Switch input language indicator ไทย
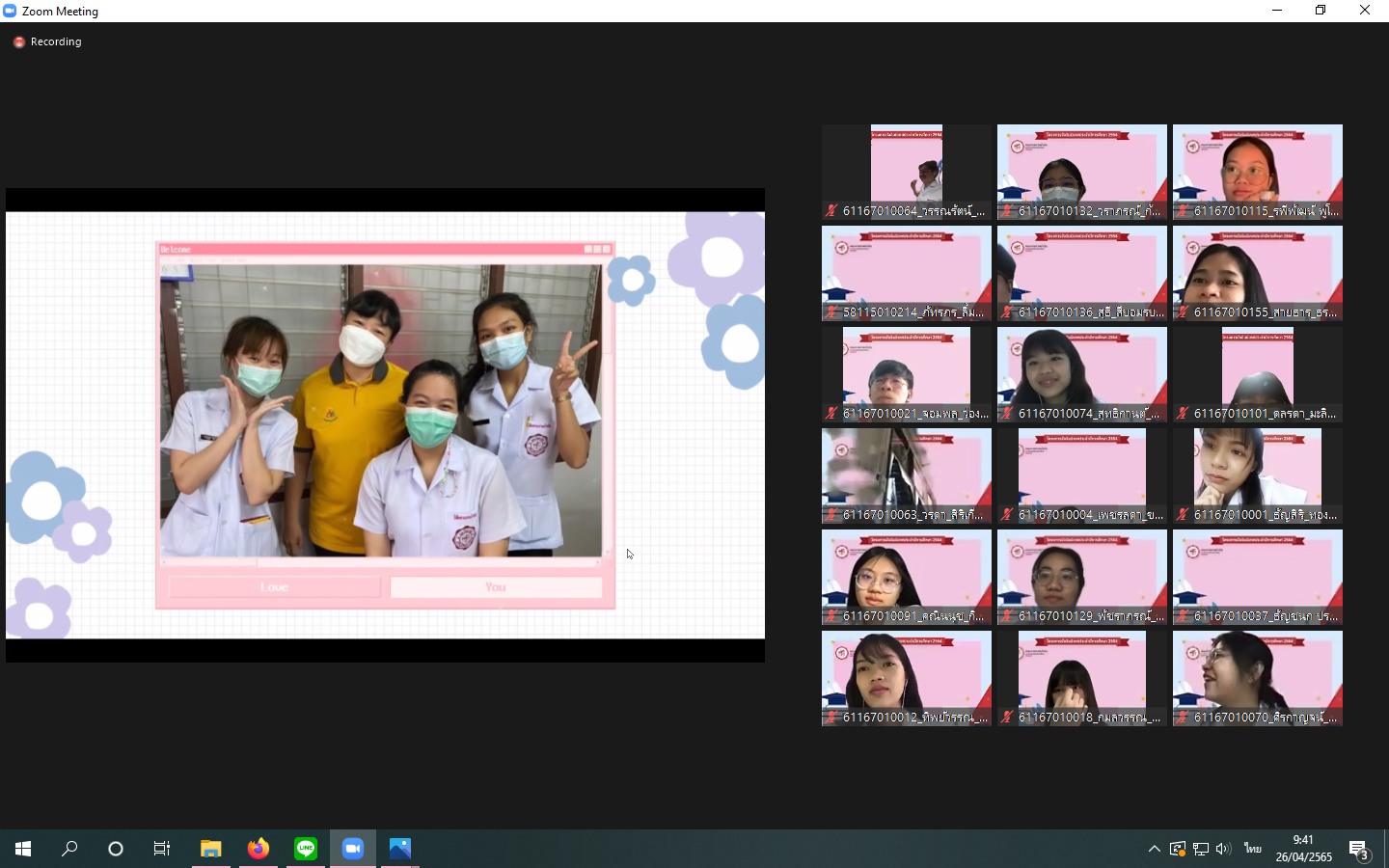Viewport: 1389px width, 868px height. point(1252,849)
